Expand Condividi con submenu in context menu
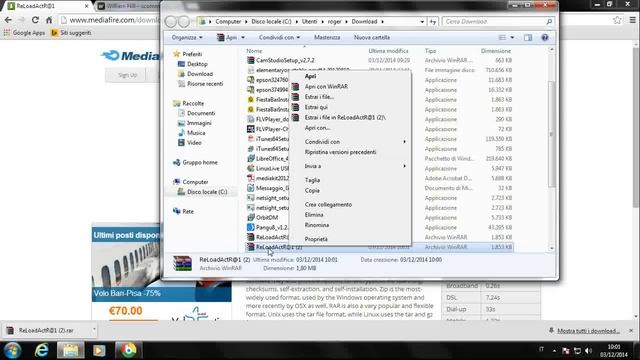Screen dimensions: 640x360 [350, 142]
